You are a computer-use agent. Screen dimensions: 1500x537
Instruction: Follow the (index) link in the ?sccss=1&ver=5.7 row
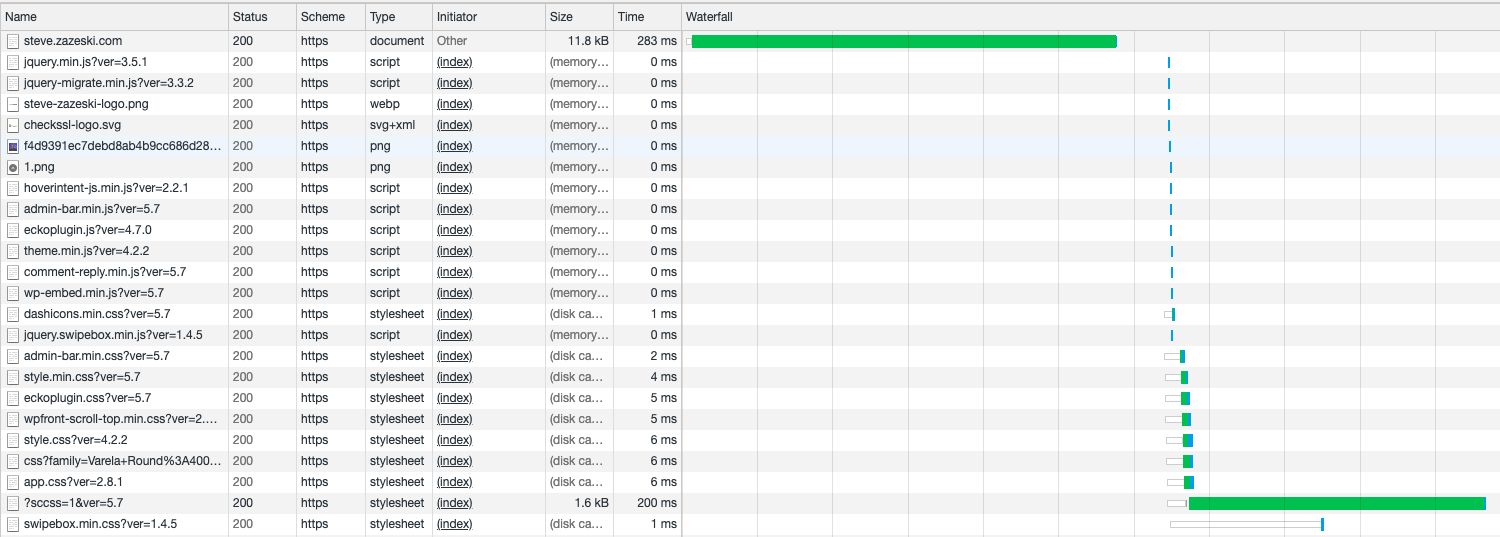454,503
